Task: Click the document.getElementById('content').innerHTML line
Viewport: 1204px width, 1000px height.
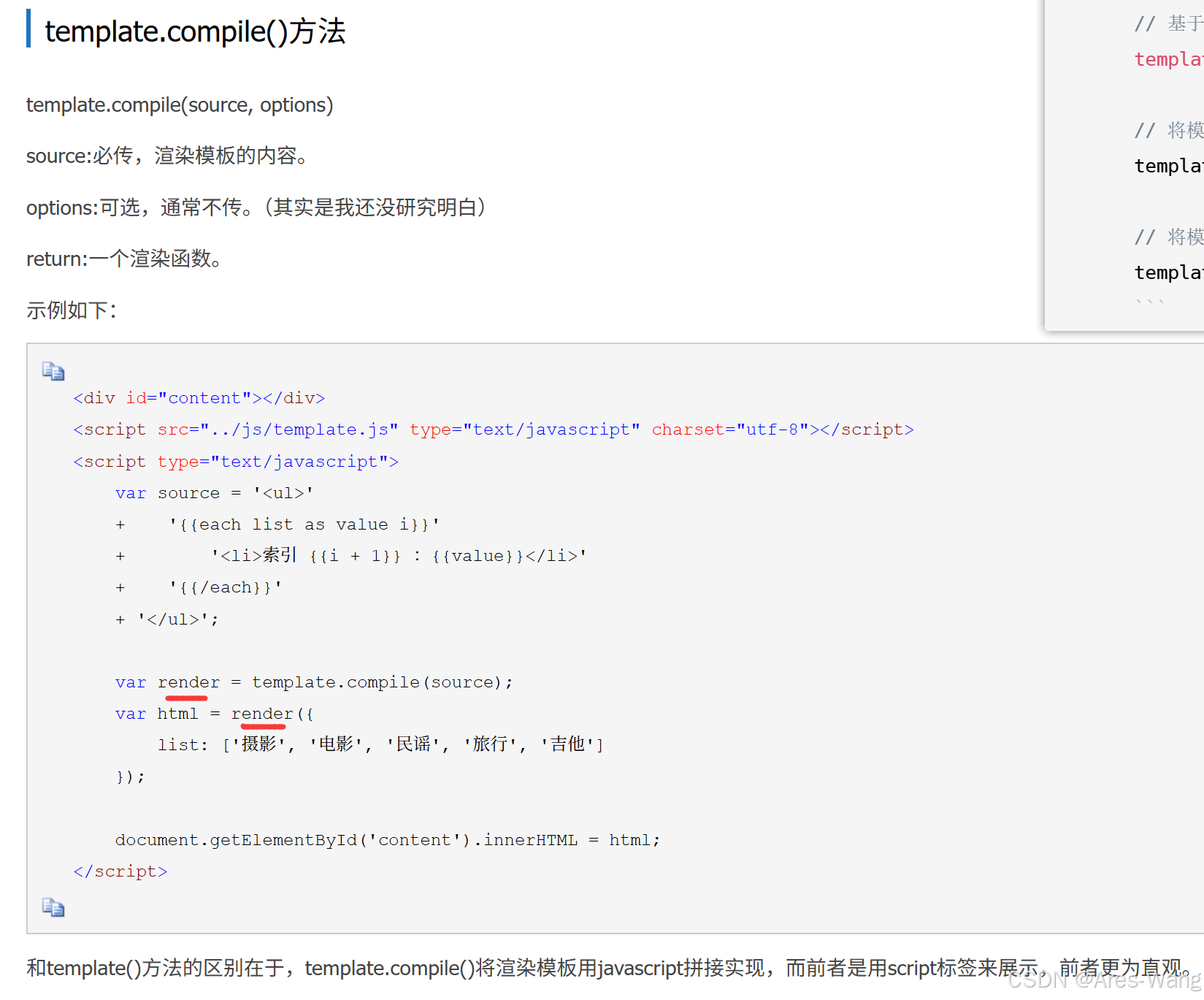Action: [x=388, y=840]
